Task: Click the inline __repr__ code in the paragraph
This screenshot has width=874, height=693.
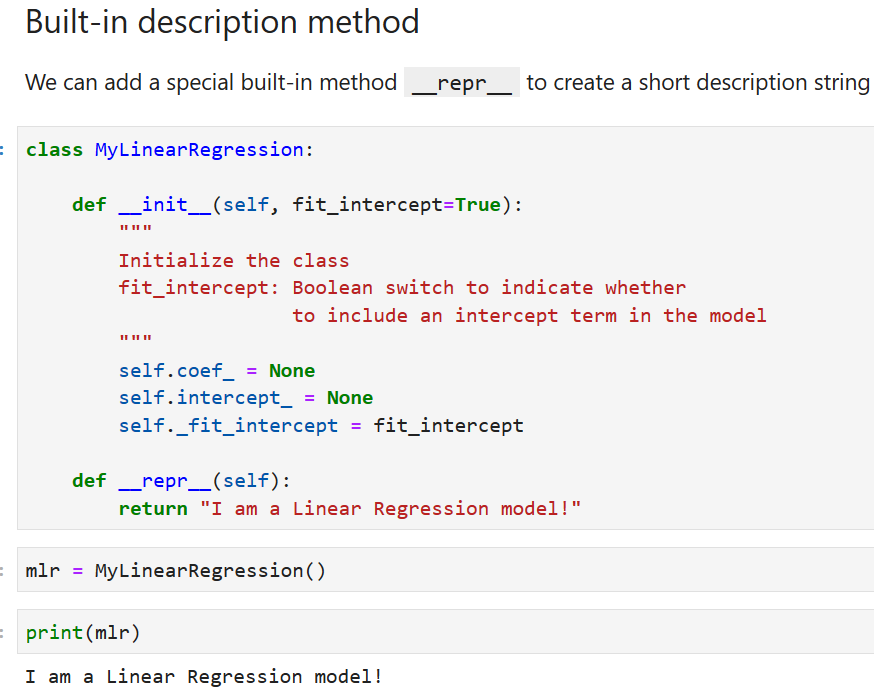Action: 462,83
